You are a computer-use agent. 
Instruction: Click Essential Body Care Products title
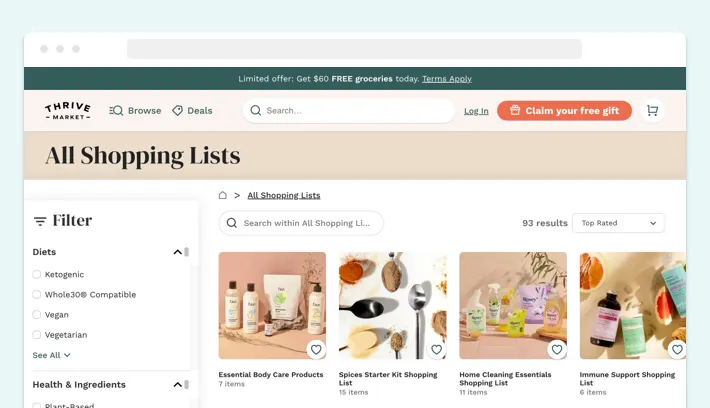[x=271, y=374]
